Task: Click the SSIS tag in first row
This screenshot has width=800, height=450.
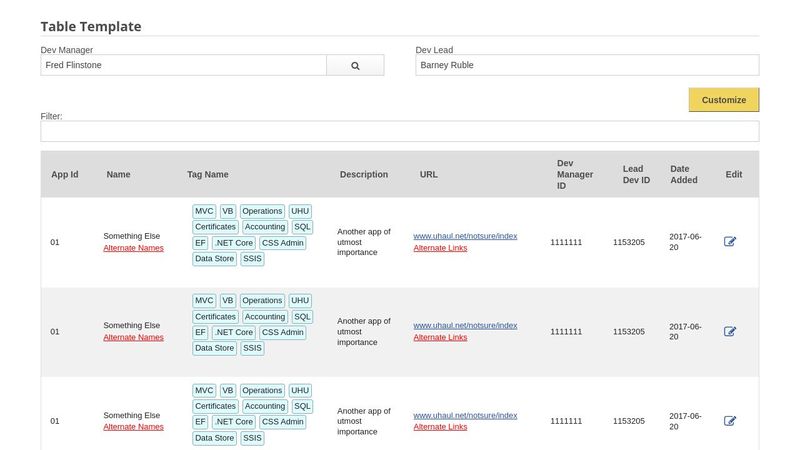Action: coord(253,259)
